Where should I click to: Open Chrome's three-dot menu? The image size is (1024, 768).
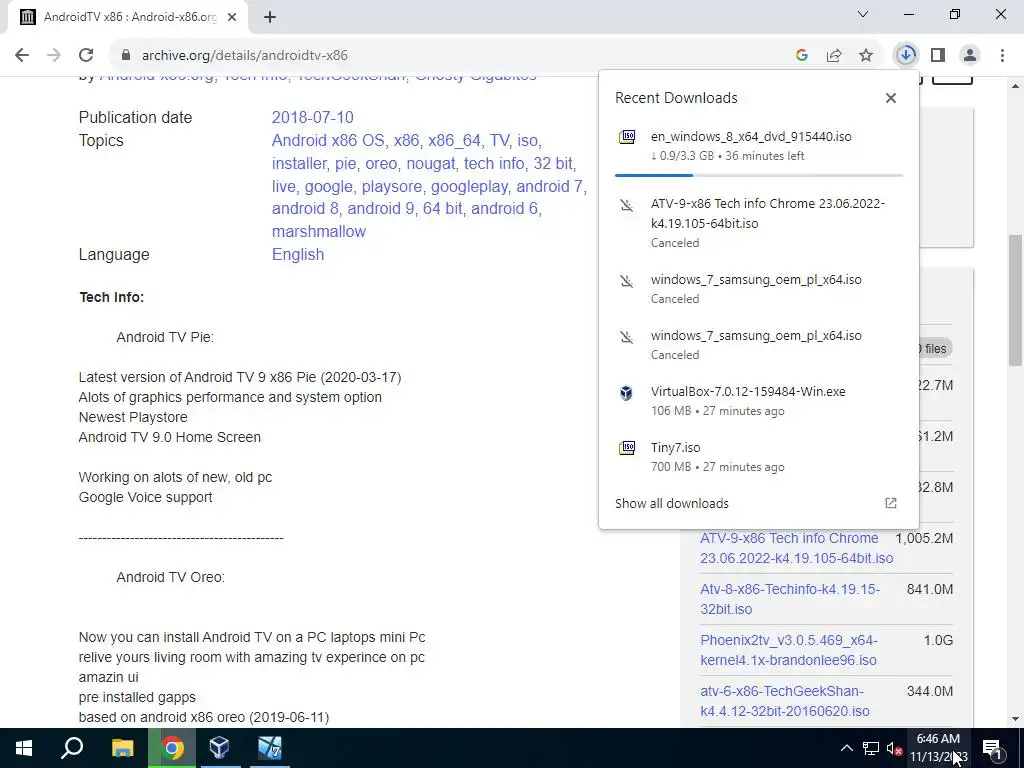(1002, 56)
